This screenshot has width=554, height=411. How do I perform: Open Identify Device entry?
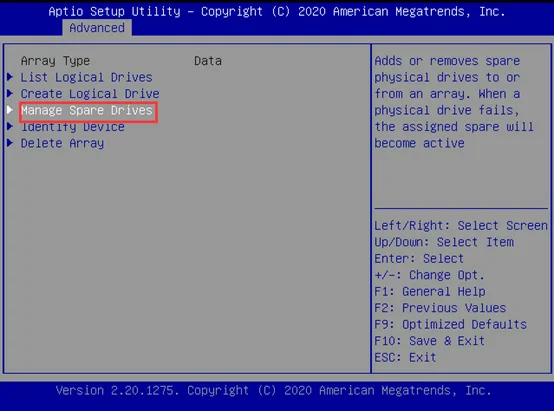click(73, 127)
